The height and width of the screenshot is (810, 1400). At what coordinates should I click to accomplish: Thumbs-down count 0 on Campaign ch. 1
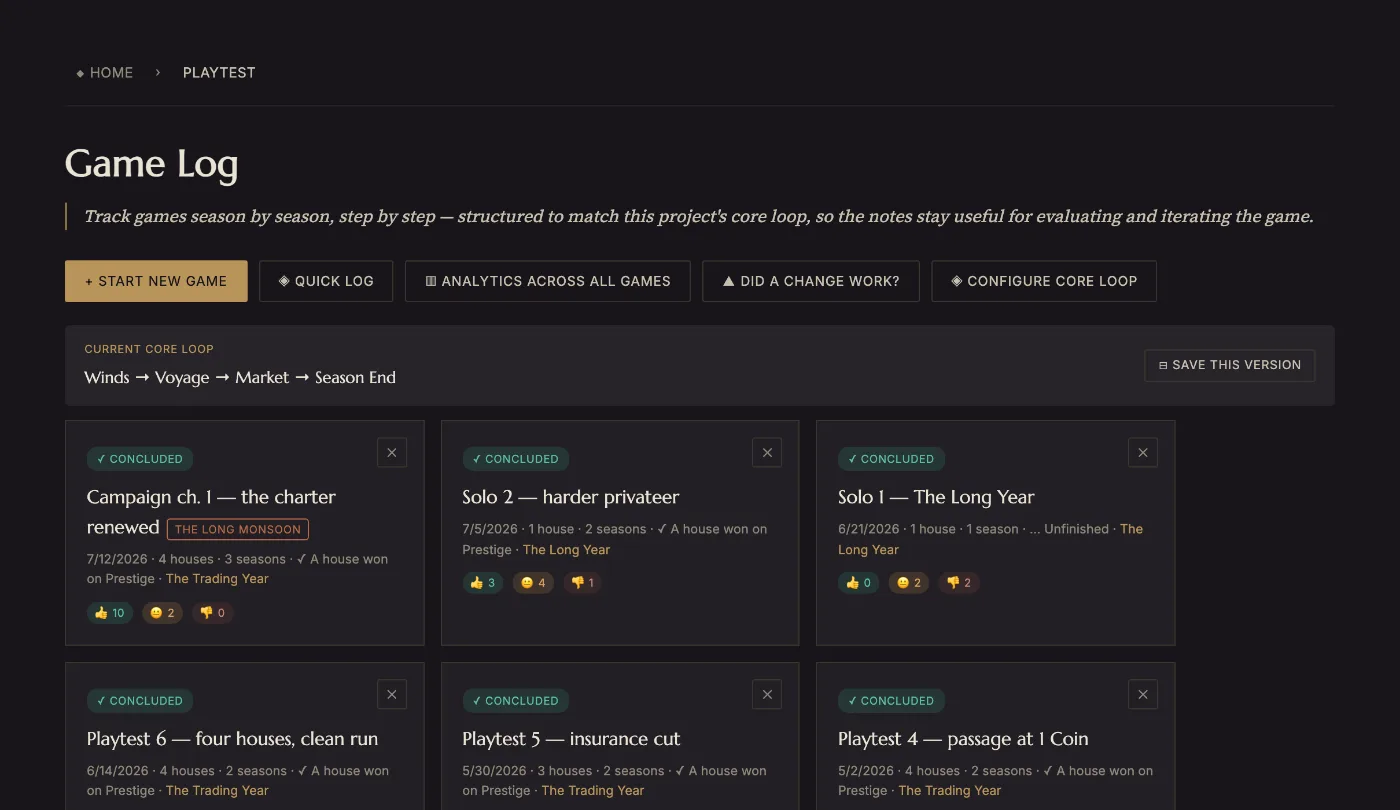click(213, 613)
